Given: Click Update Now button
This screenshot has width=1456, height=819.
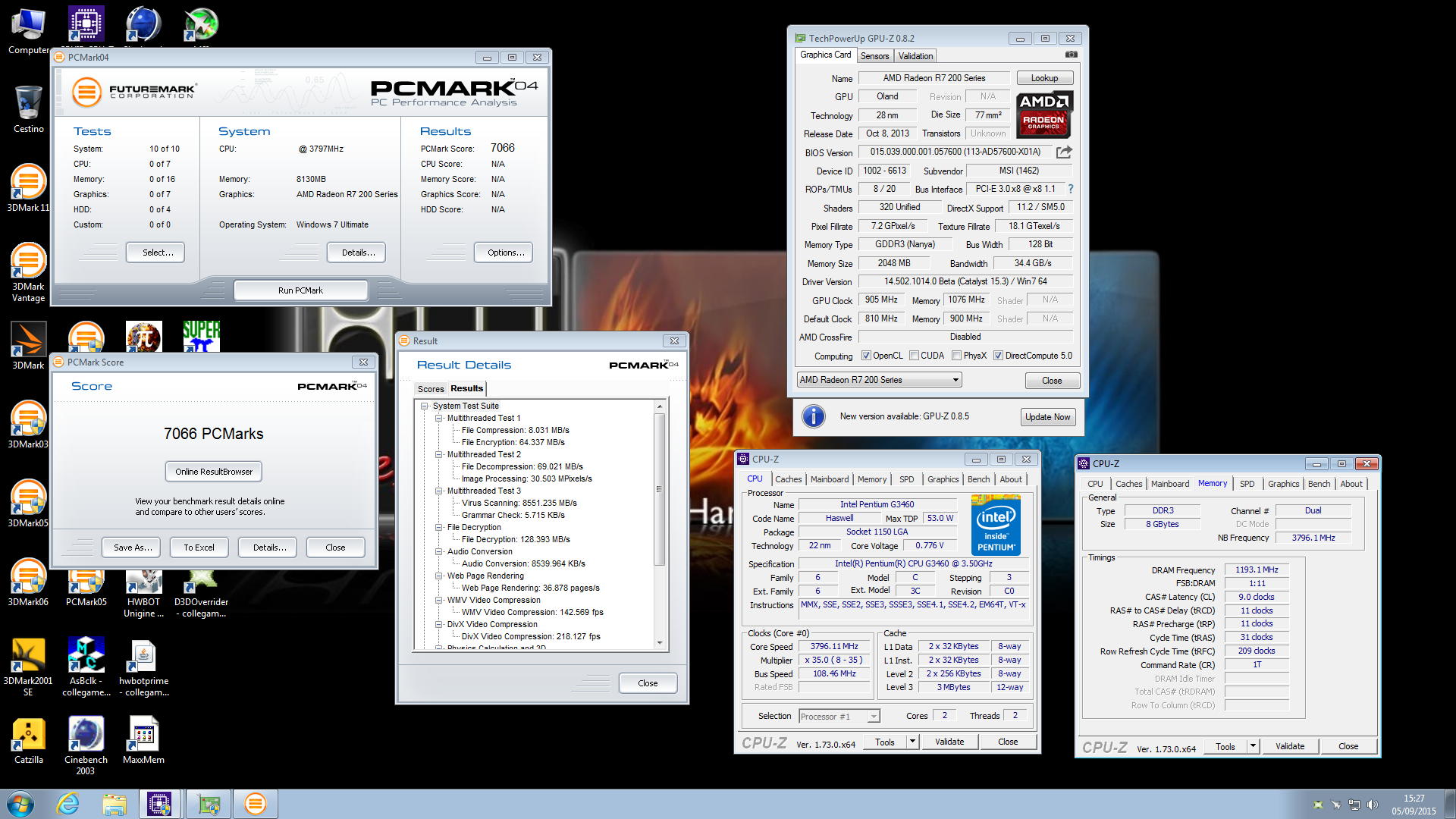Looking at the screenshot, I should click(x=1047, y=417).
